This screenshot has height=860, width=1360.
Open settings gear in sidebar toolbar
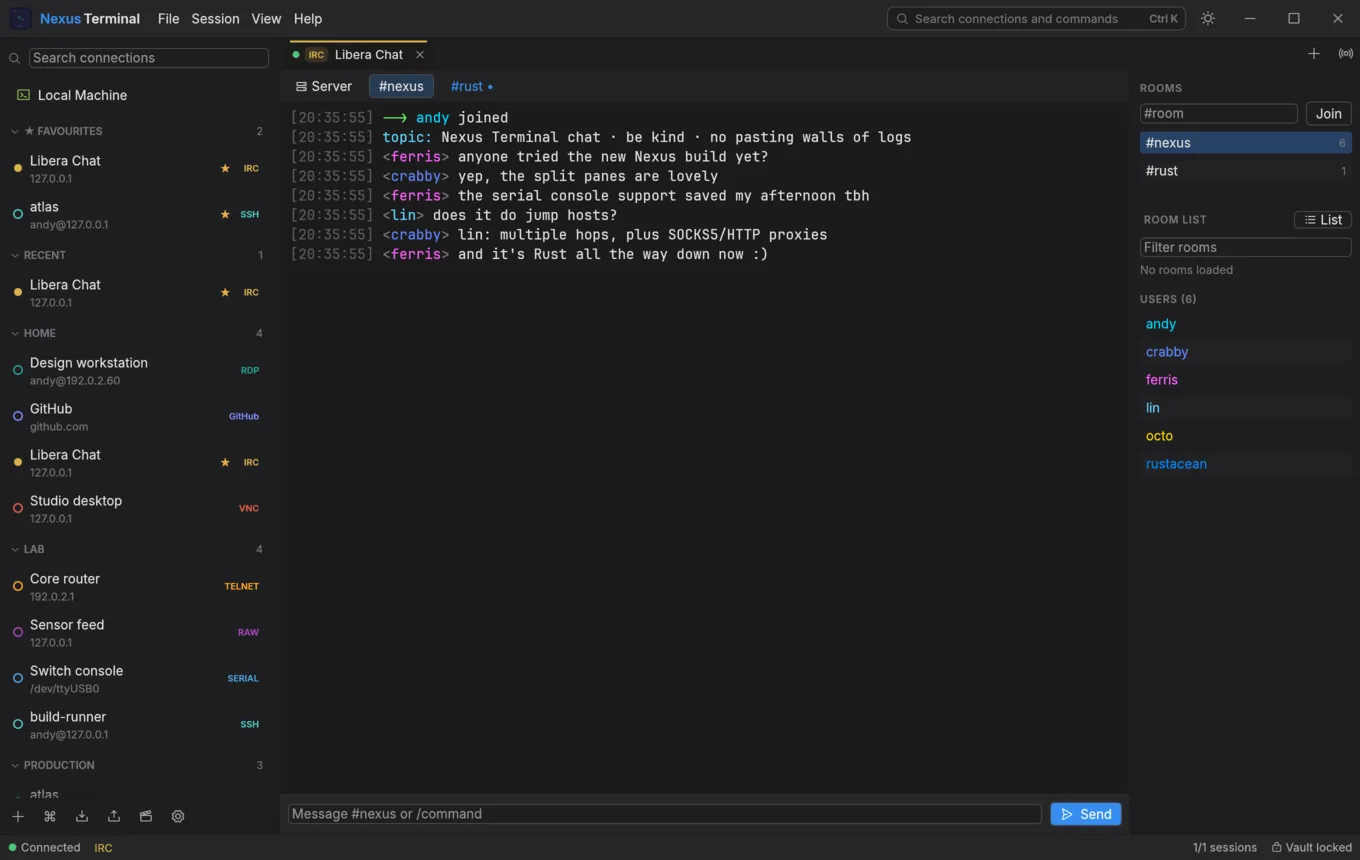[x=178, y=816]
